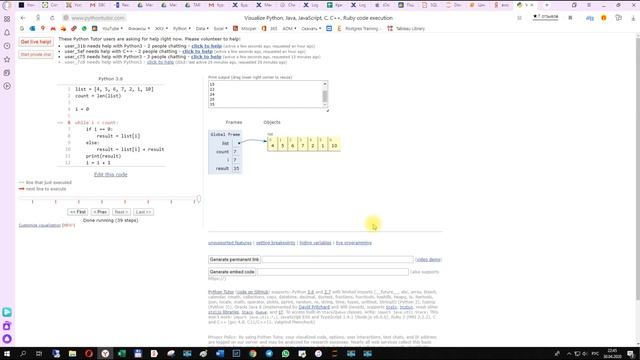
Task: Click the Prev step button
Action: 100,212
